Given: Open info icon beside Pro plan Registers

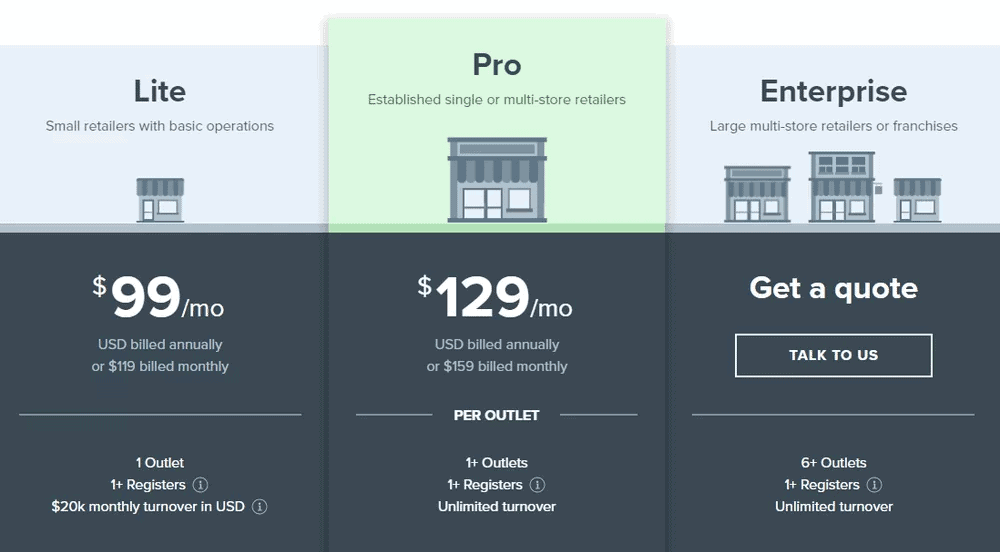Looking at the screenshot, I should (x=538, y=485).
